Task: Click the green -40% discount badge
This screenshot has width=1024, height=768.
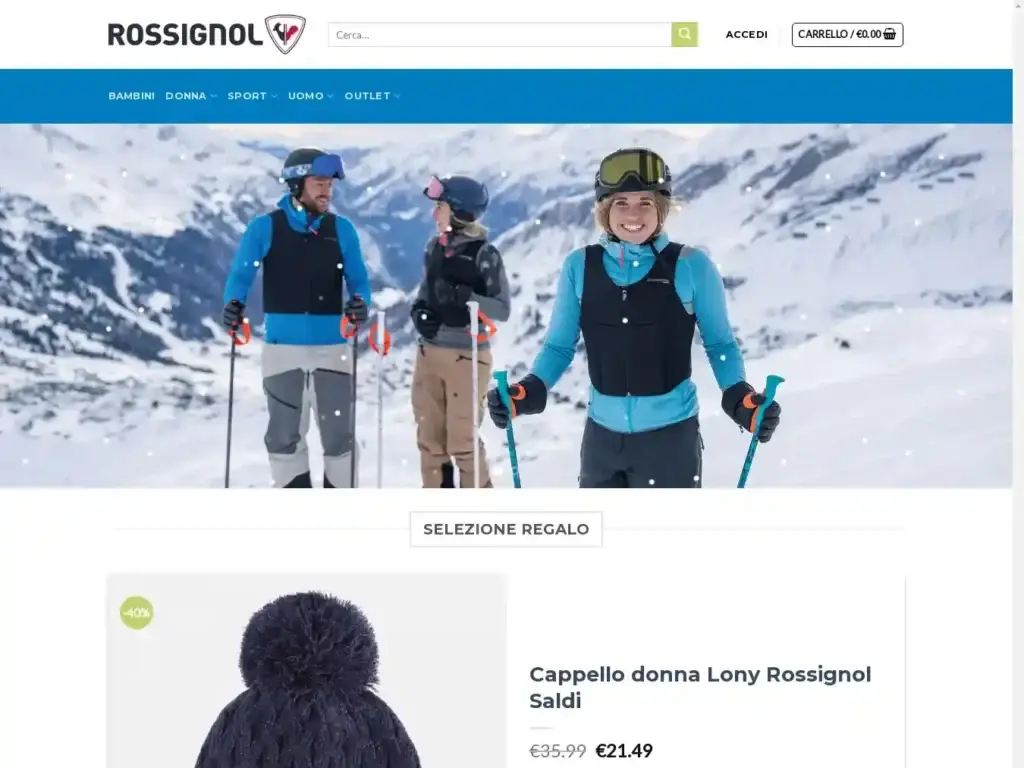Action: (x=136, y=613)
